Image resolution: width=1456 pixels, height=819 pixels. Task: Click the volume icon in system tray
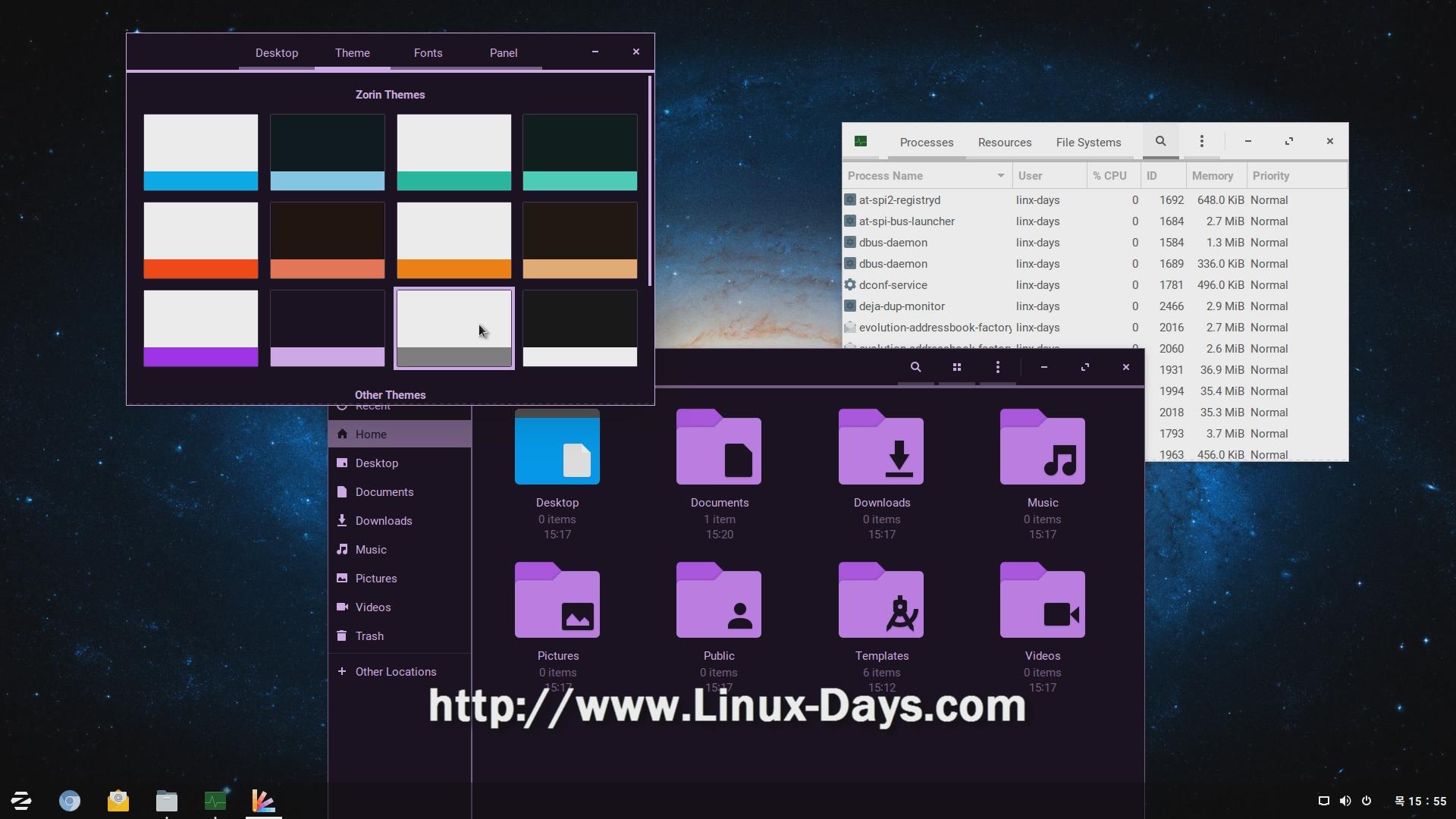1345,801
